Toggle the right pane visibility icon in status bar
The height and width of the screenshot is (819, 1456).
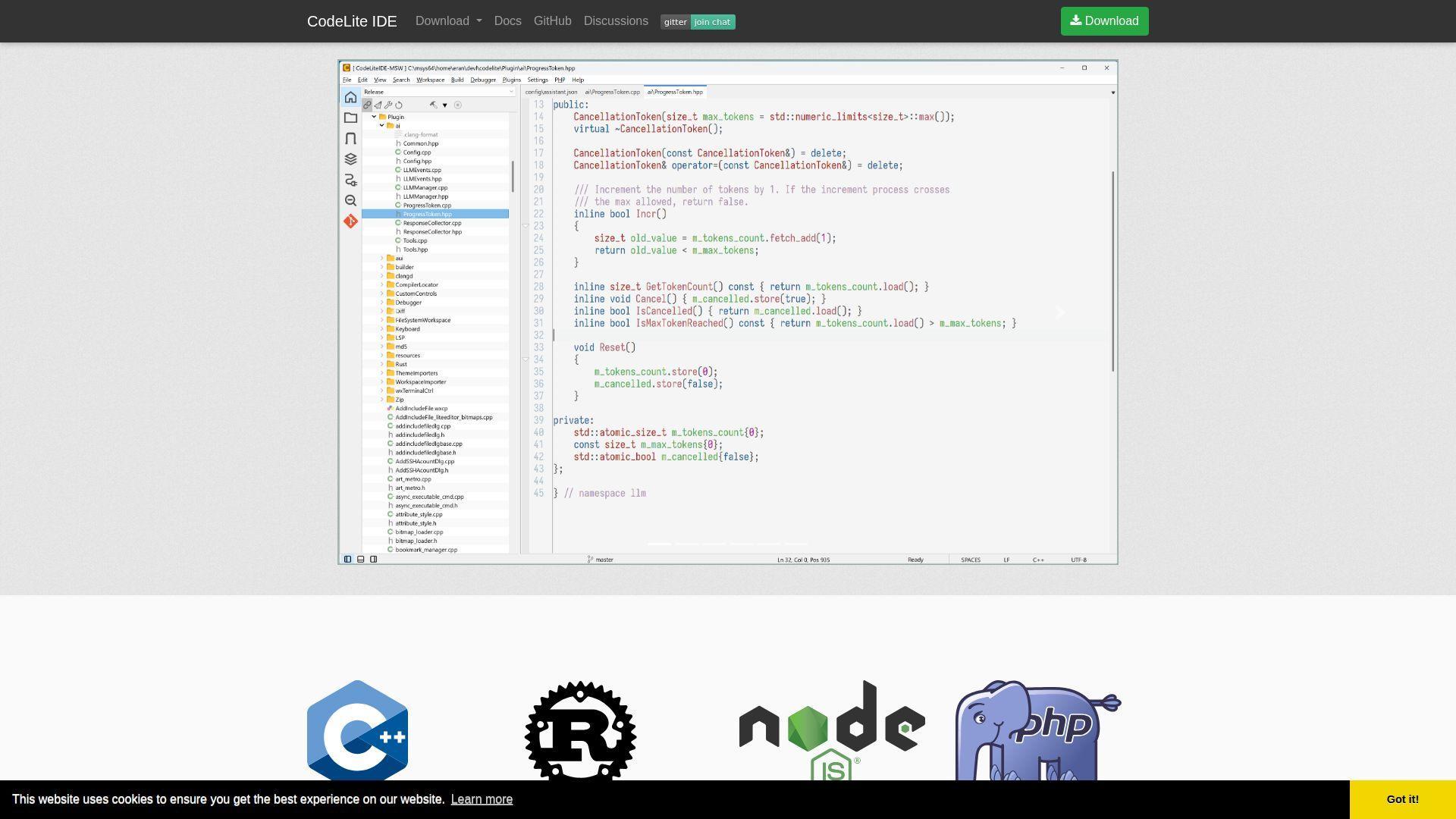tap(373, 559)
